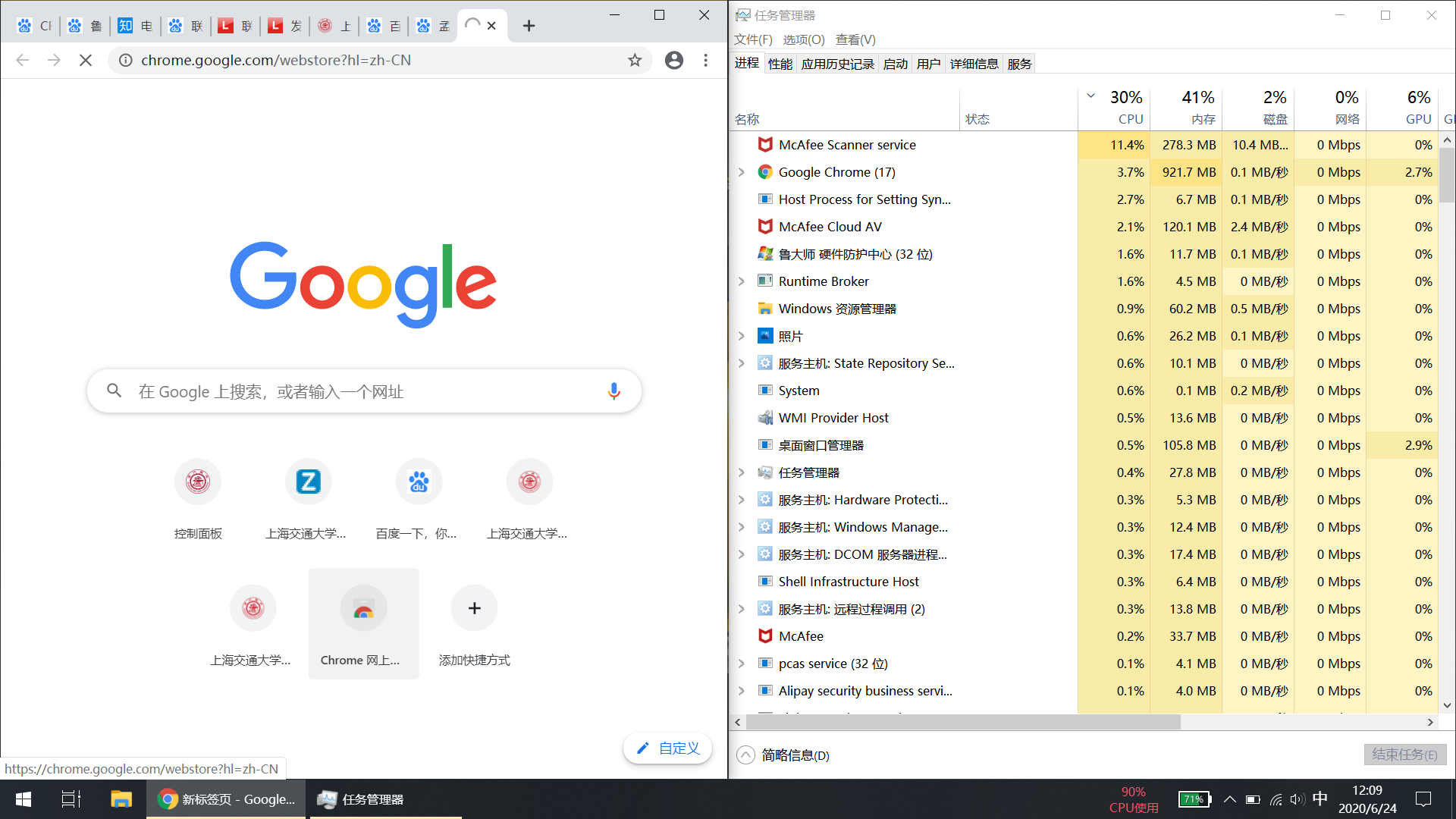Open the 查看(V) menu in Task Manager
This screenshot has height=819, width=1456.
point(855,39)
